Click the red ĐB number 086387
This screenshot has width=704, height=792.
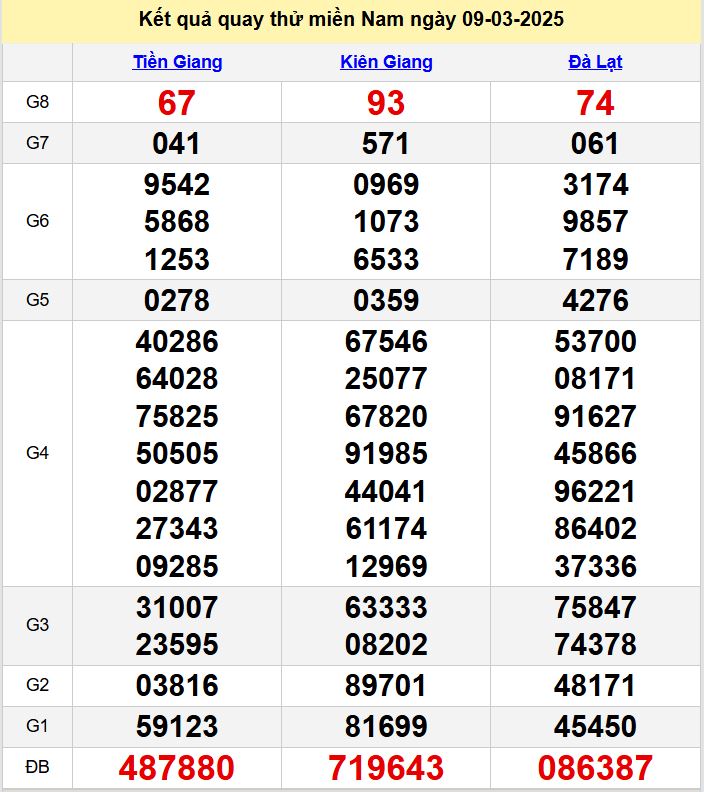[595, 768]
